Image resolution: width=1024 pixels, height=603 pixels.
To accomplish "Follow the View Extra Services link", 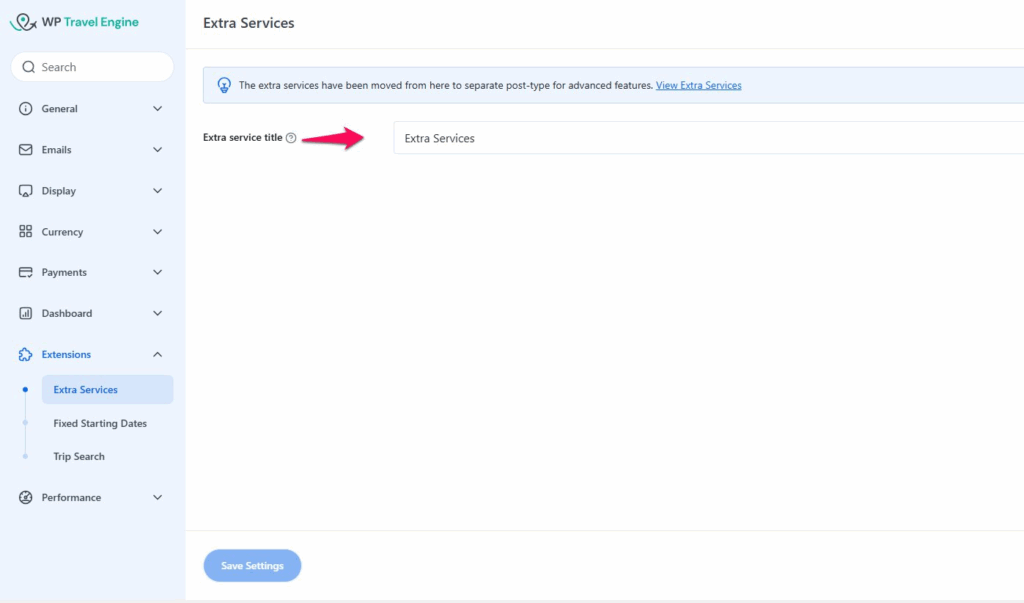I will point(698,86).
